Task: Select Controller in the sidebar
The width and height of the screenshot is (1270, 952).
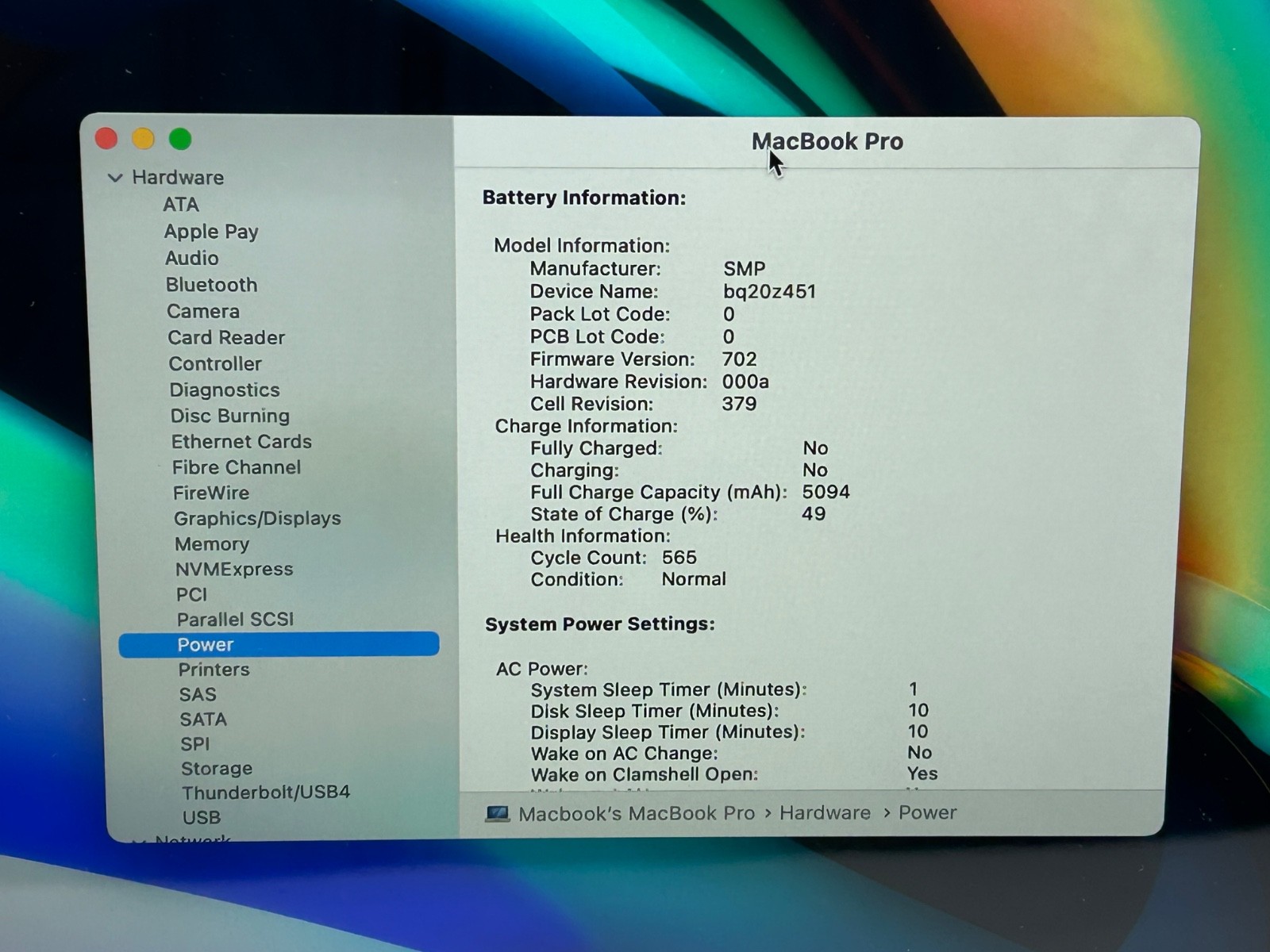Action: point(215,363)
